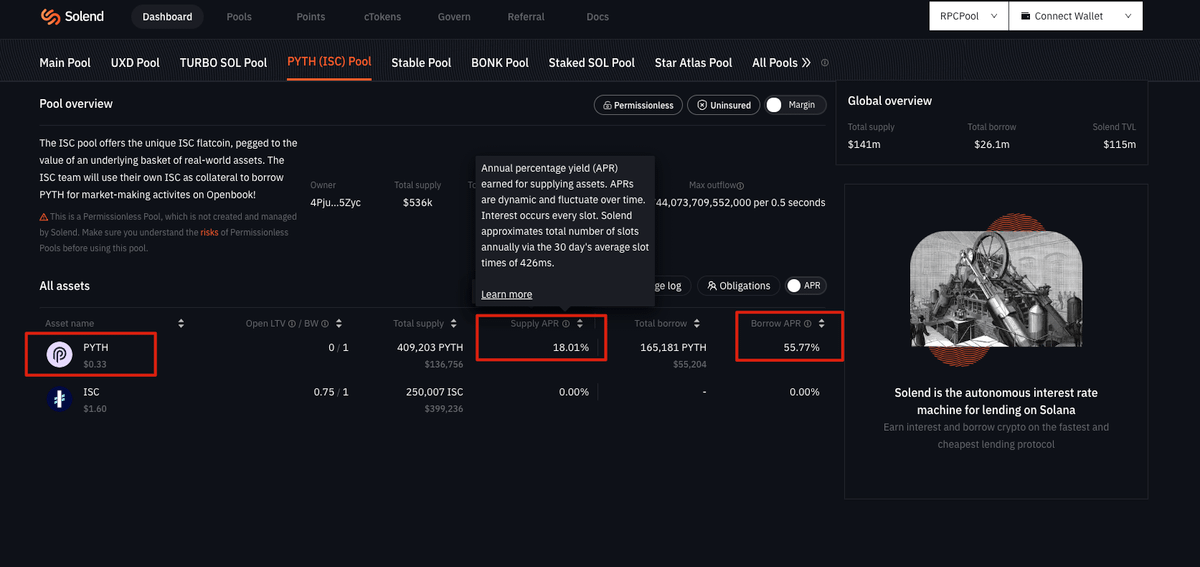Click the warning triangle before Permissionless Pool notice
1200x567 pixels.
[x=44, y=217]
